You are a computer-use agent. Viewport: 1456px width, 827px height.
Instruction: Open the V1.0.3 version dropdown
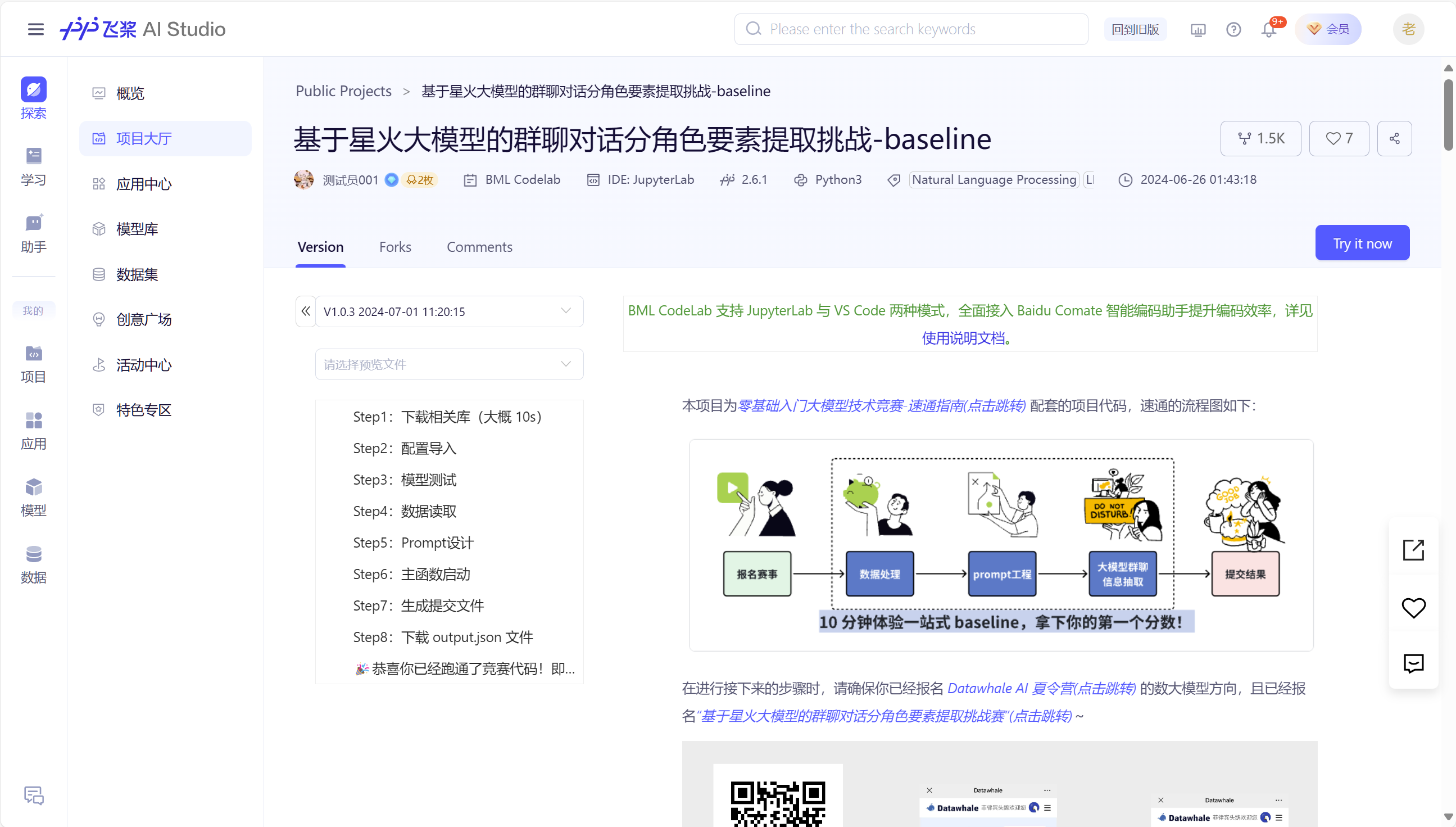coord(448,311)
